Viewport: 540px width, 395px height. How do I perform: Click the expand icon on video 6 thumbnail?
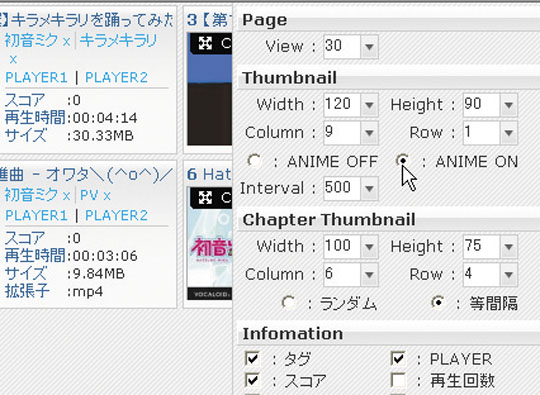205,198
